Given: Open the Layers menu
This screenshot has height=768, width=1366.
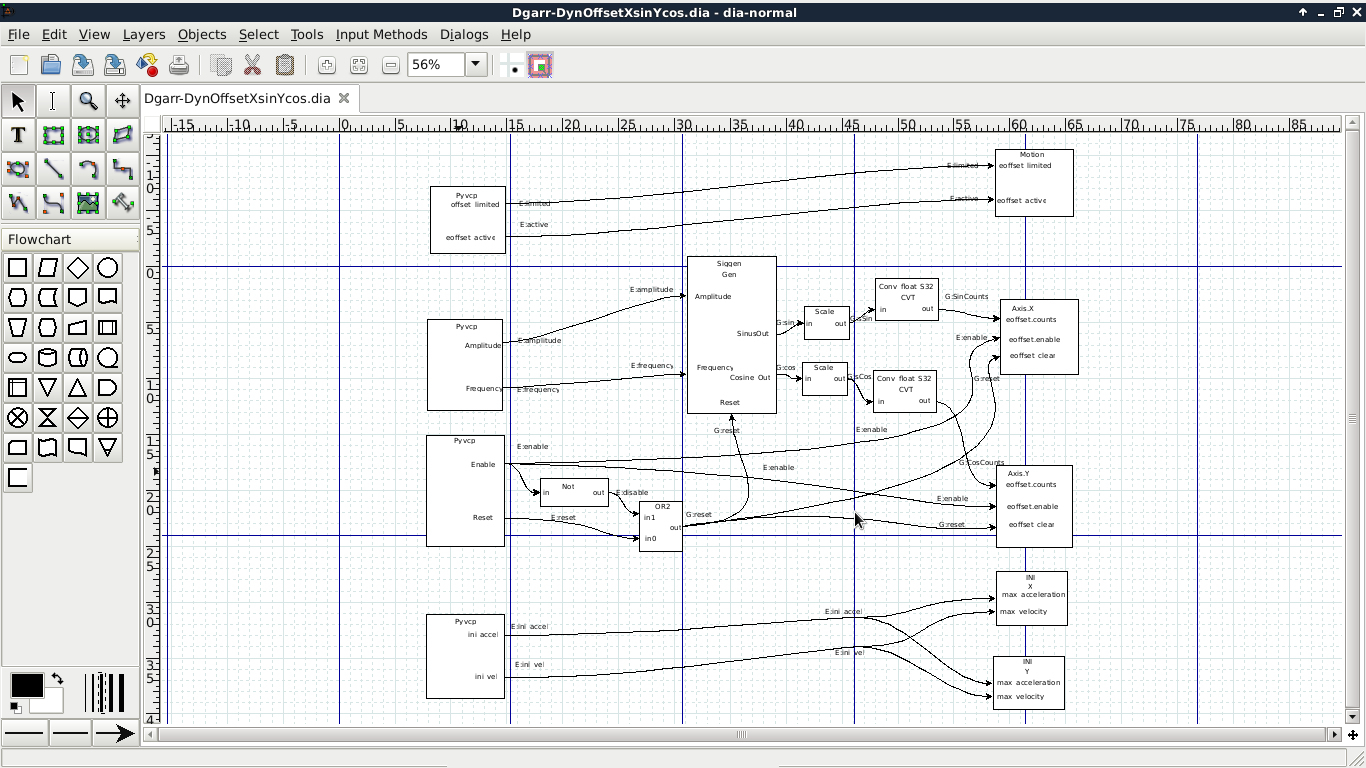Looking at the screenshot, I should coord(144,34).
